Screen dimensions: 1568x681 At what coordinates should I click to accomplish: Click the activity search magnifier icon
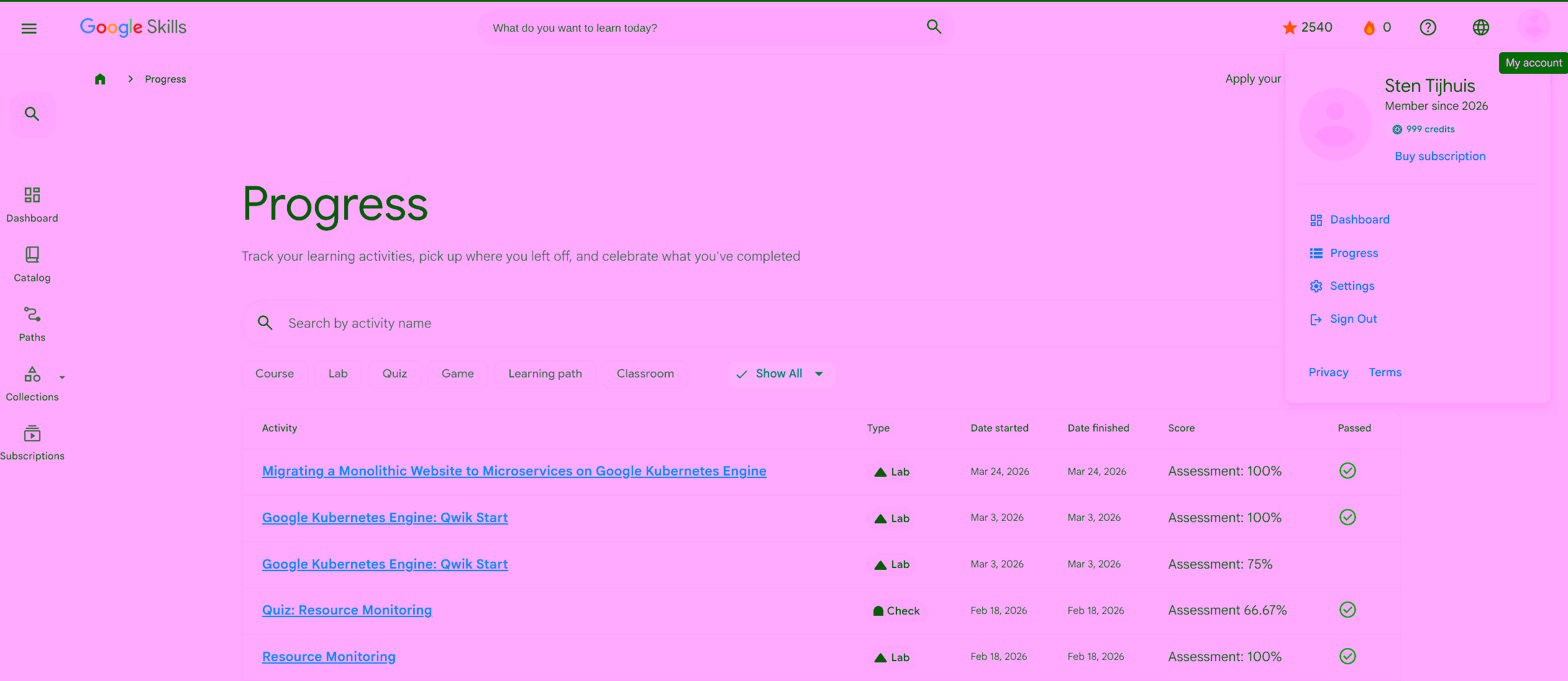pyautogui.click(x=265, y=323)
